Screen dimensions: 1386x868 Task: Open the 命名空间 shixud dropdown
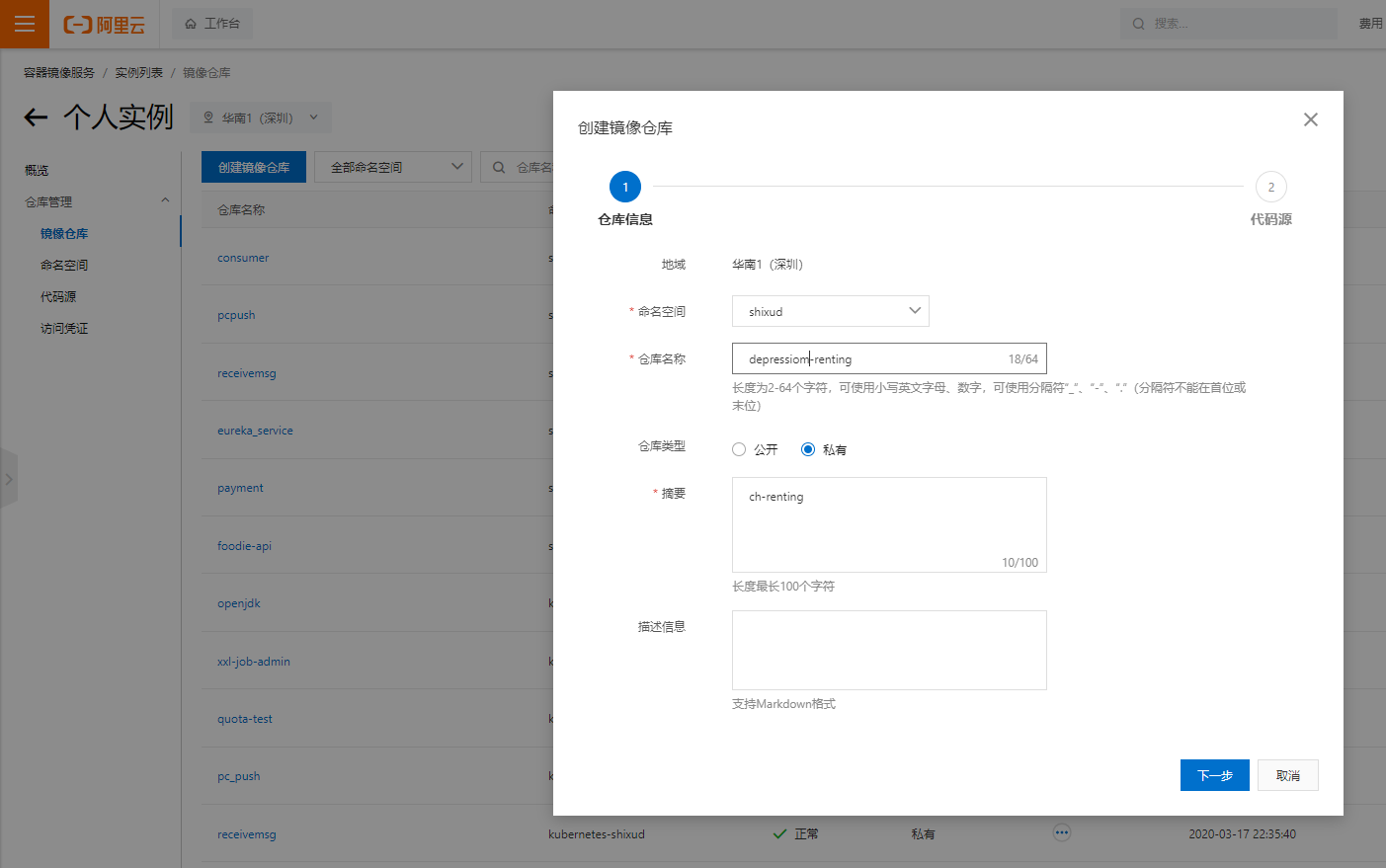[x=831, y=311]
